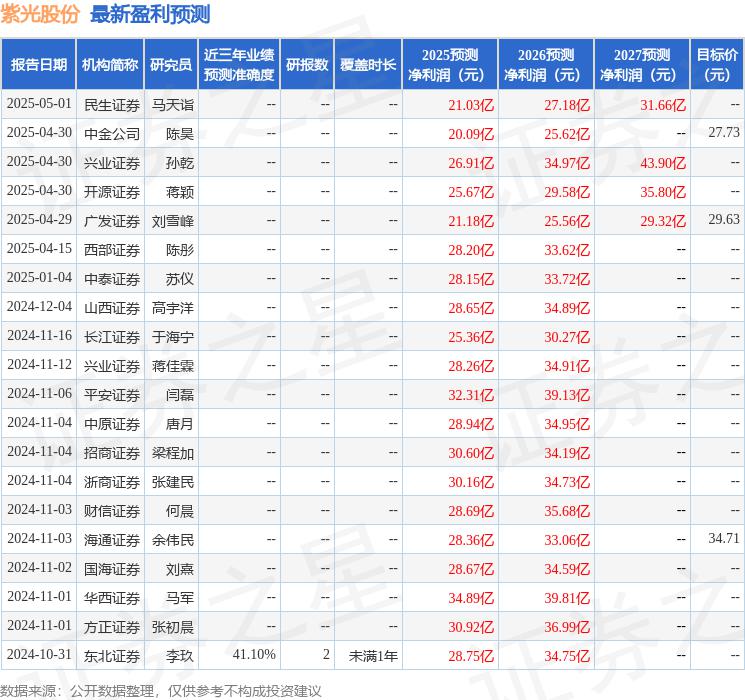Click the 研报数 column header
This screenshot has width=745, height=700.
(x=307, y=65)
